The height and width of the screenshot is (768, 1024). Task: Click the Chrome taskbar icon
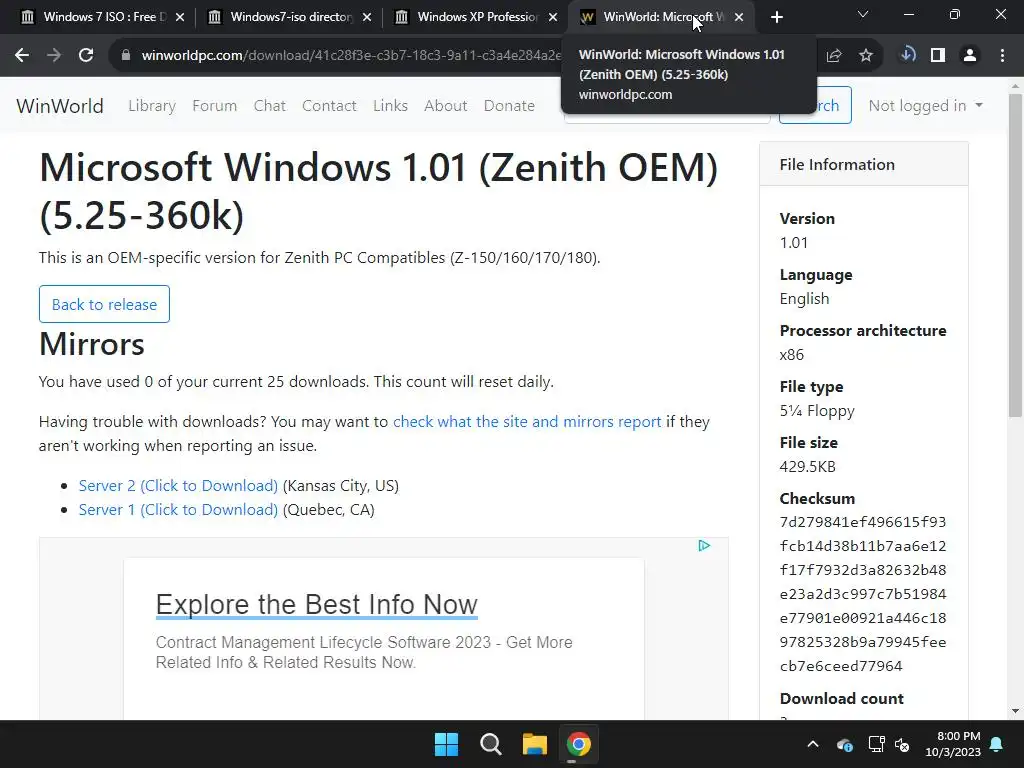point(578,744)
